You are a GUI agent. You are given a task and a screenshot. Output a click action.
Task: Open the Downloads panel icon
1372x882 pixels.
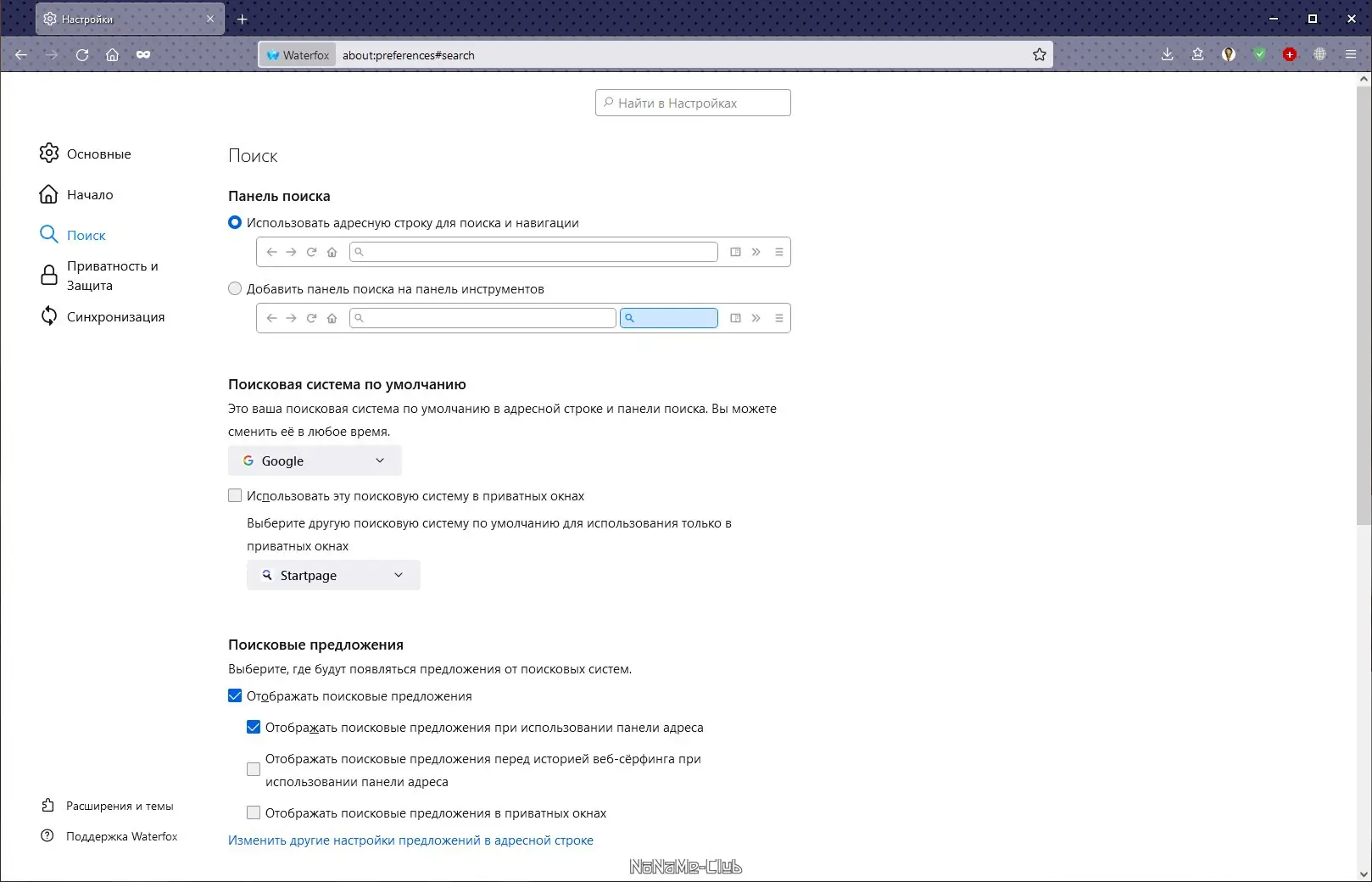pos(1167,54)
